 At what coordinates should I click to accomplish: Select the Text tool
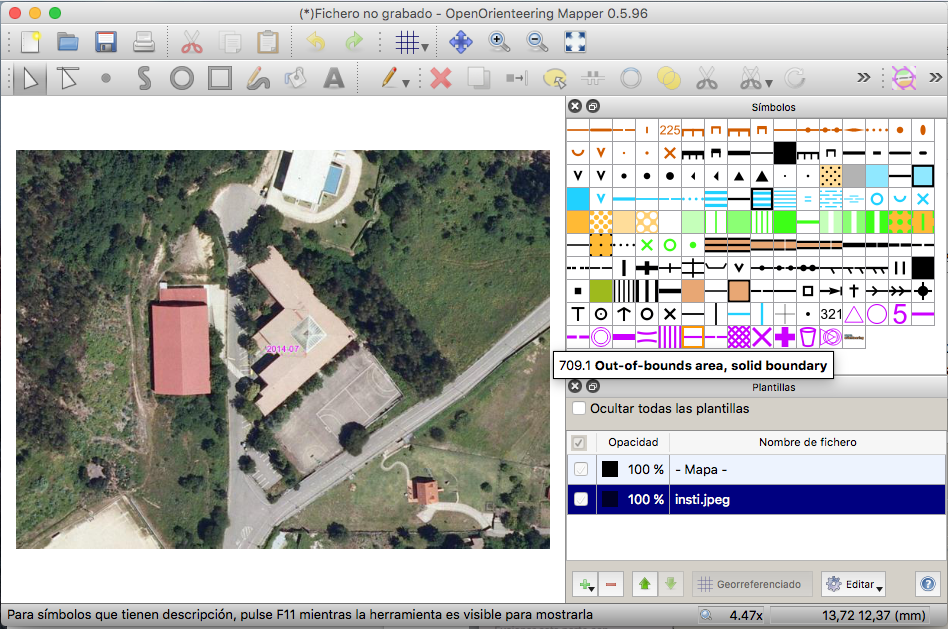(334, 78)
